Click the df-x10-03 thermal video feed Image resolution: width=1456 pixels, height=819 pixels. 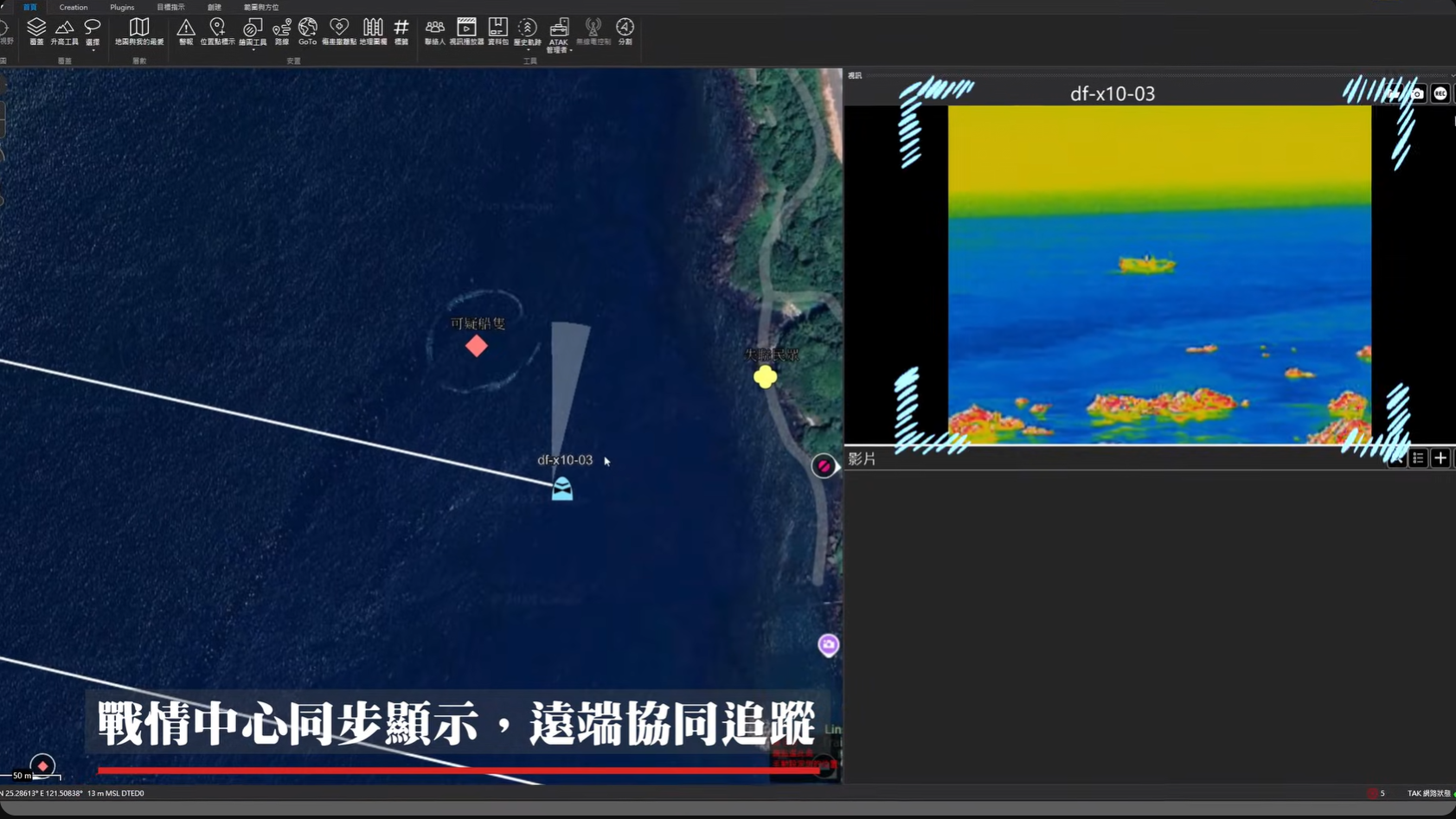pyautogui.click(x=1159, y=274)
